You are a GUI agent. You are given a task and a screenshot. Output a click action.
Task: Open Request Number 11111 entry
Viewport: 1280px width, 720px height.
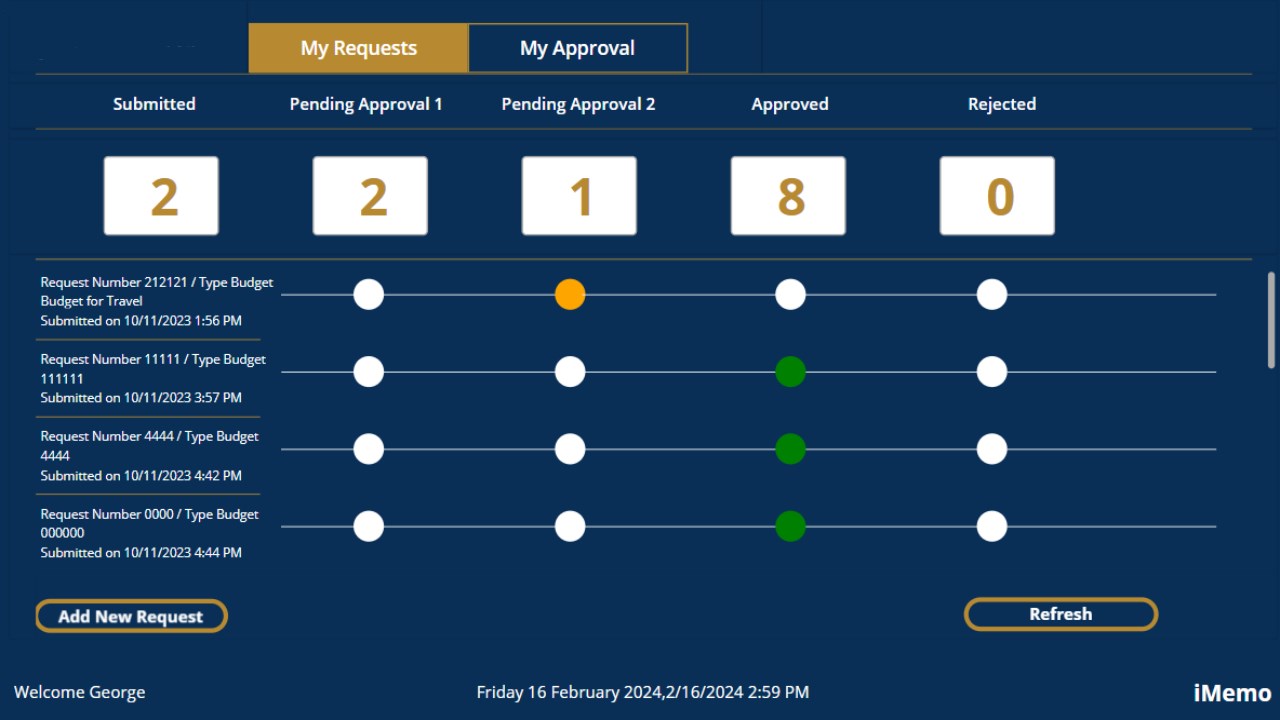click(x=153, y=378)
